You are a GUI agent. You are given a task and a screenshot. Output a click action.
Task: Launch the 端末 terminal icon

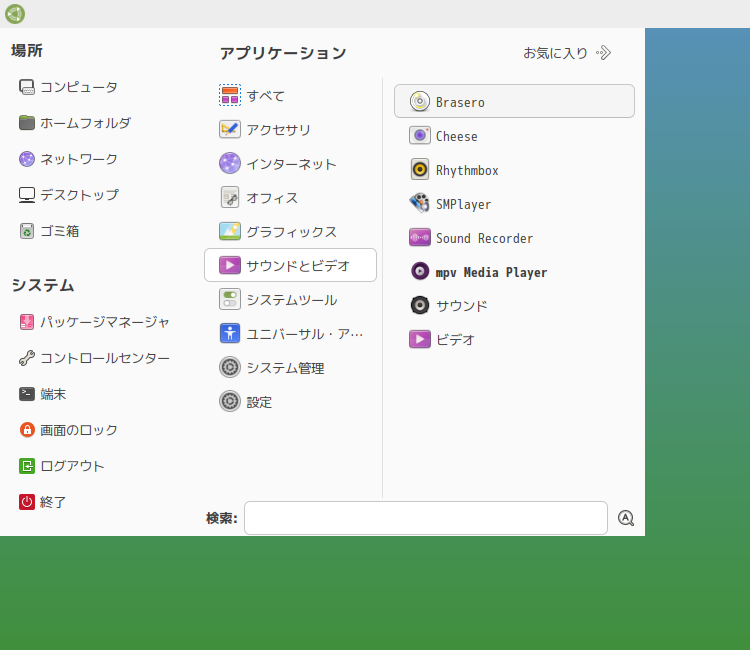(x=27, y=394)
